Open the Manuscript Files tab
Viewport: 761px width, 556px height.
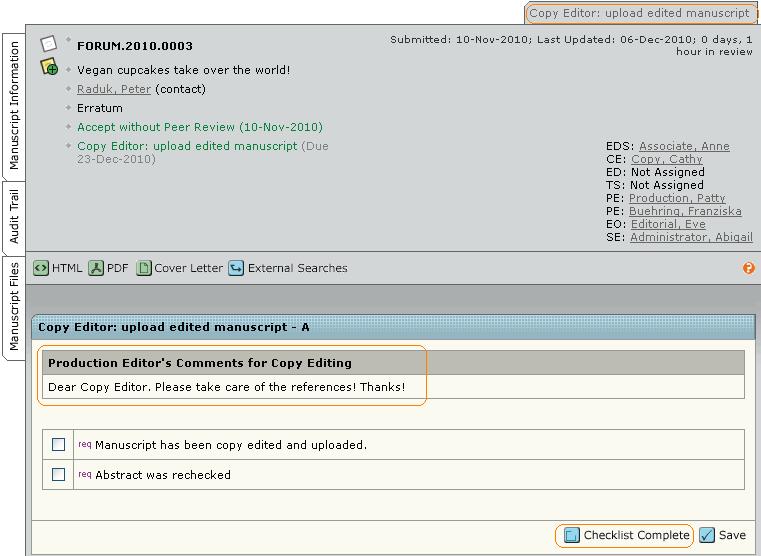coord(14,306)
